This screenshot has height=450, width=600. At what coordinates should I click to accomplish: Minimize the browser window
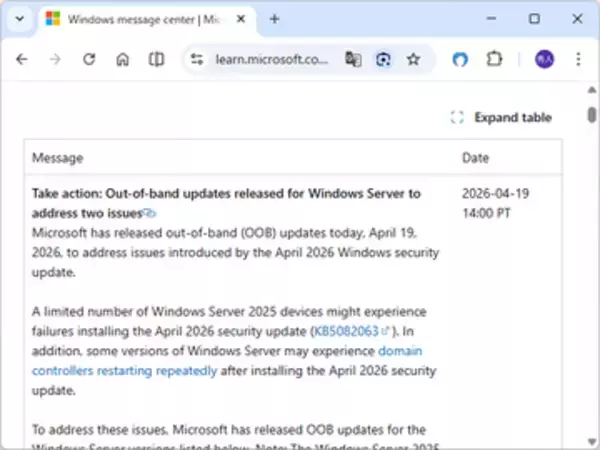click(x=491, y=18)
